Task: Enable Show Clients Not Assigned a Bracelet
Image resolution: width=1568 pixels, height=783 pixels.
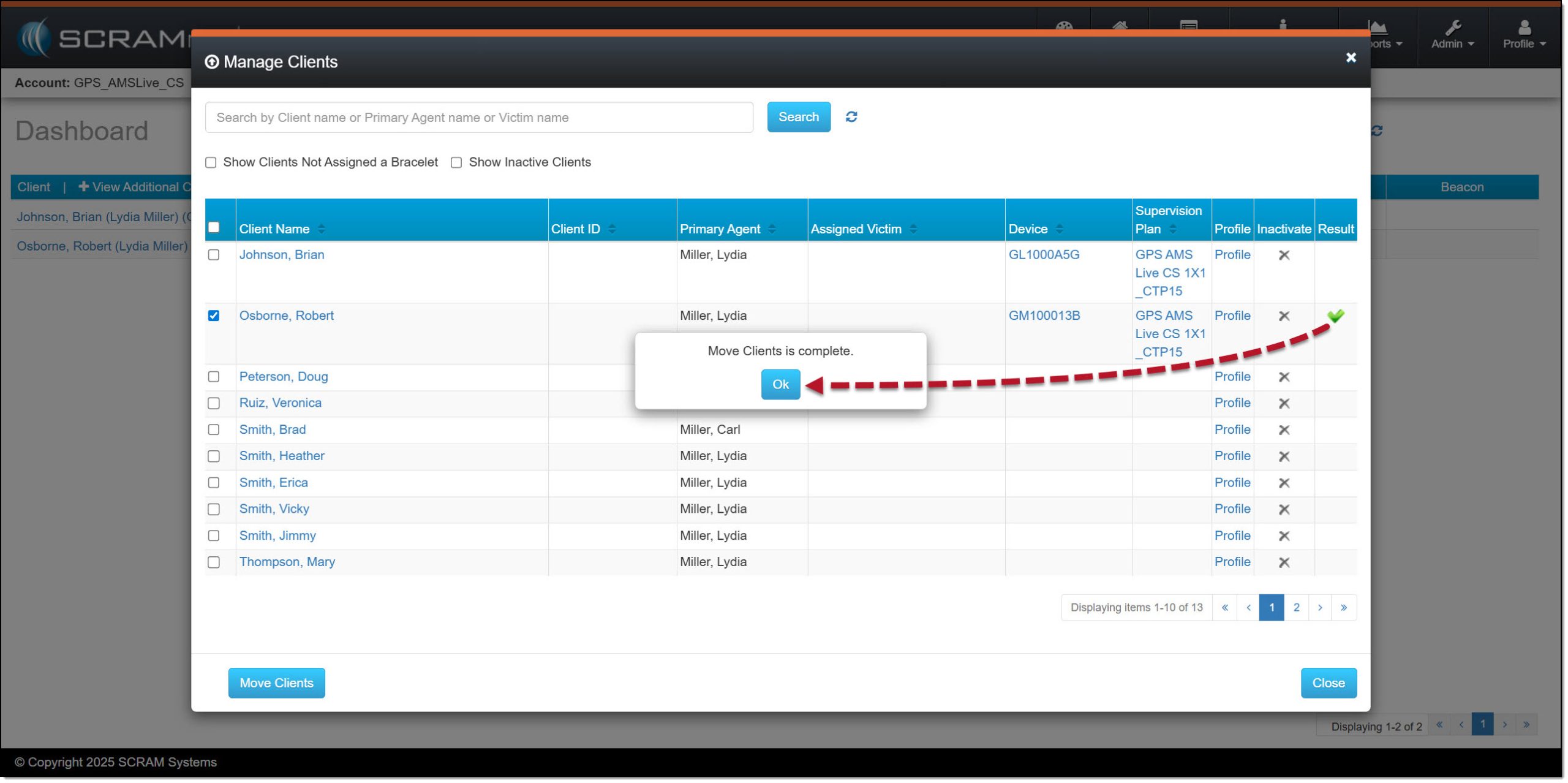Action: click(211, 162)
